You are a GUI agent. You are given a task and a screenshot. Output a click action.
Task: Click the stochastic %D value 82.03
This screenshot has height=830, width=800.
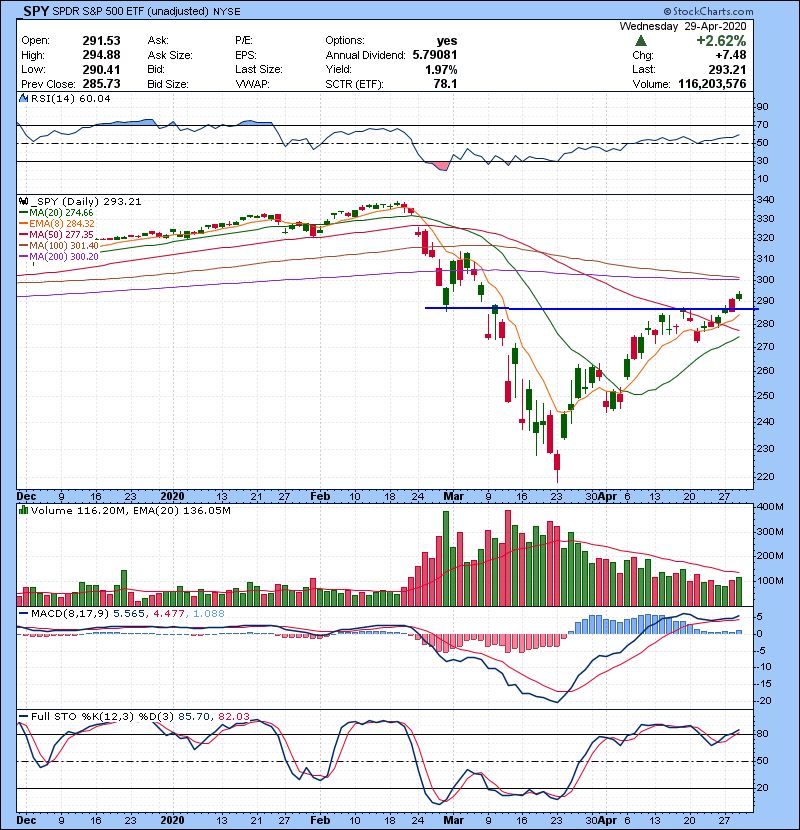233,717
